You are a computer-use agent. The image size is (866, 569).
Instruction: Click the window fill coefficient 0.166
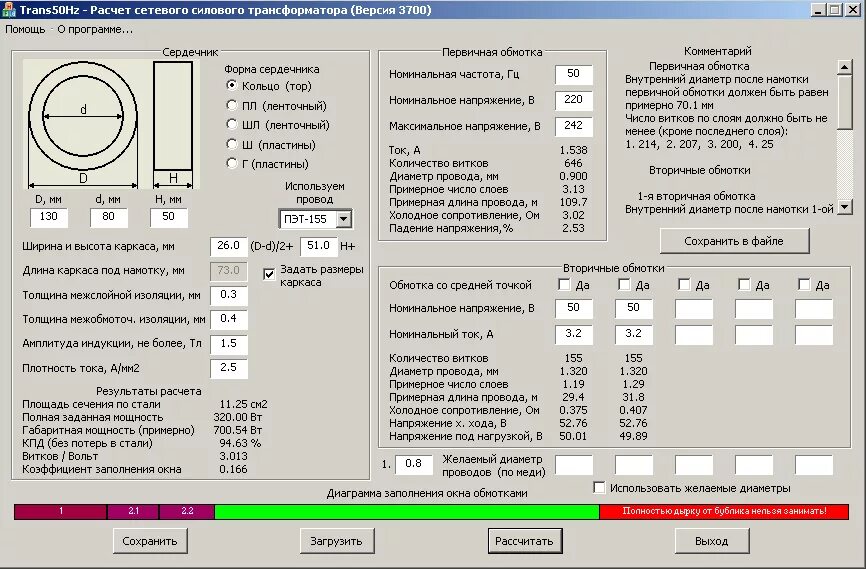pos(233,469)
